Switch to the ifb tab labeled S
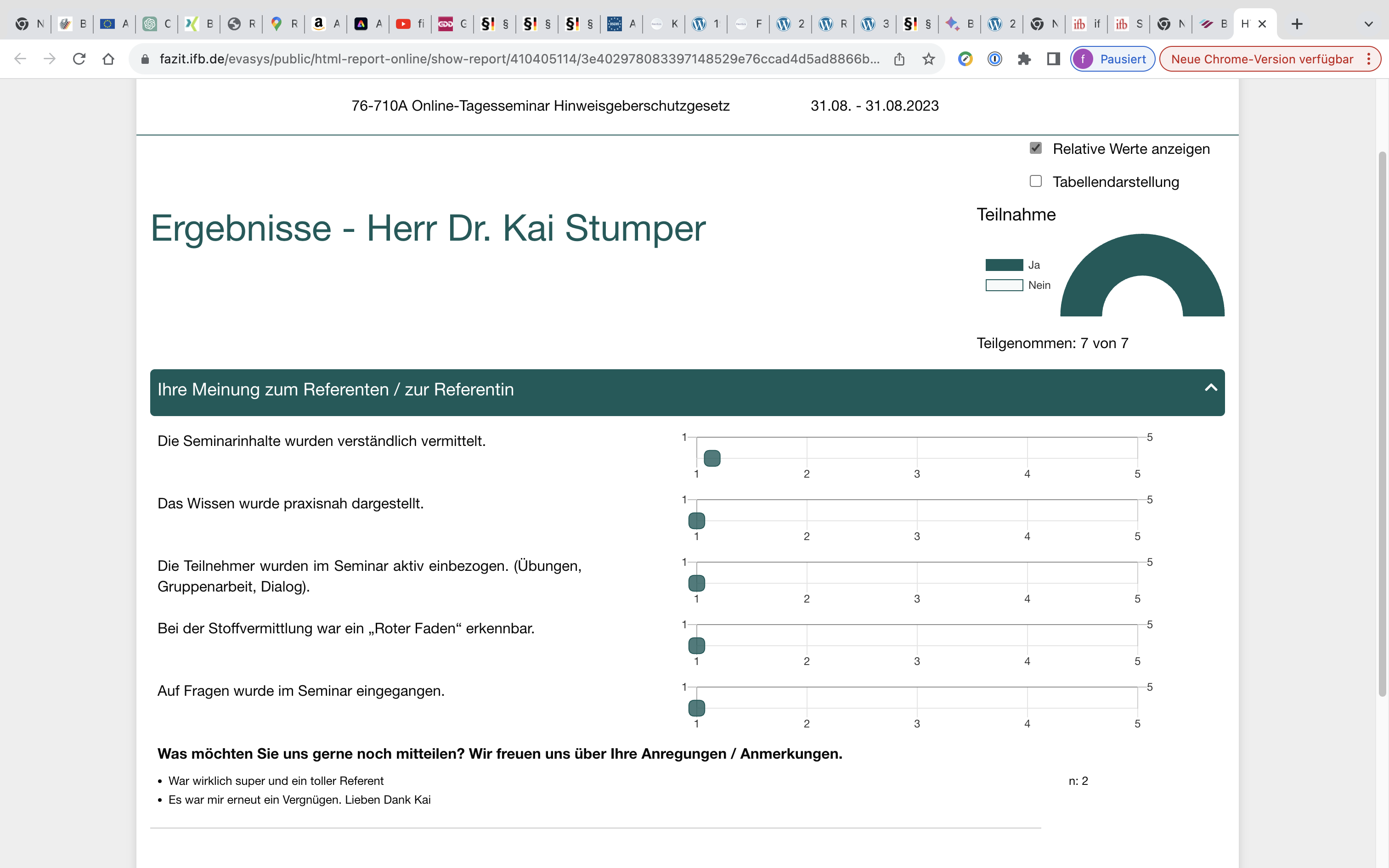The width and height of the screenshot is (1389, 868). point(1128,24)
